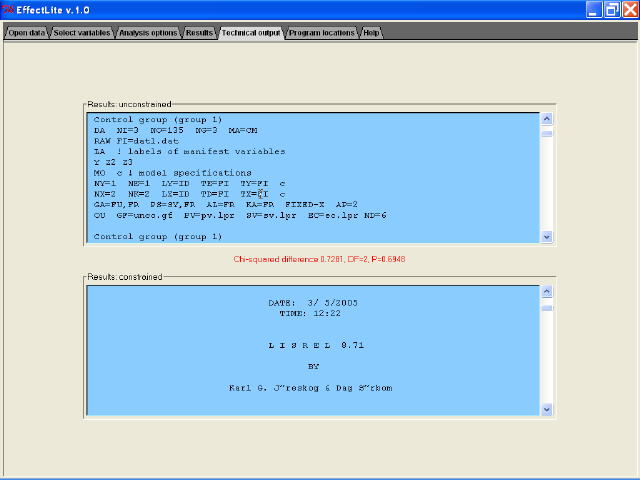640x480 pixels.
Task: Open the Select variables tab
Action: (x=81, y=33)
